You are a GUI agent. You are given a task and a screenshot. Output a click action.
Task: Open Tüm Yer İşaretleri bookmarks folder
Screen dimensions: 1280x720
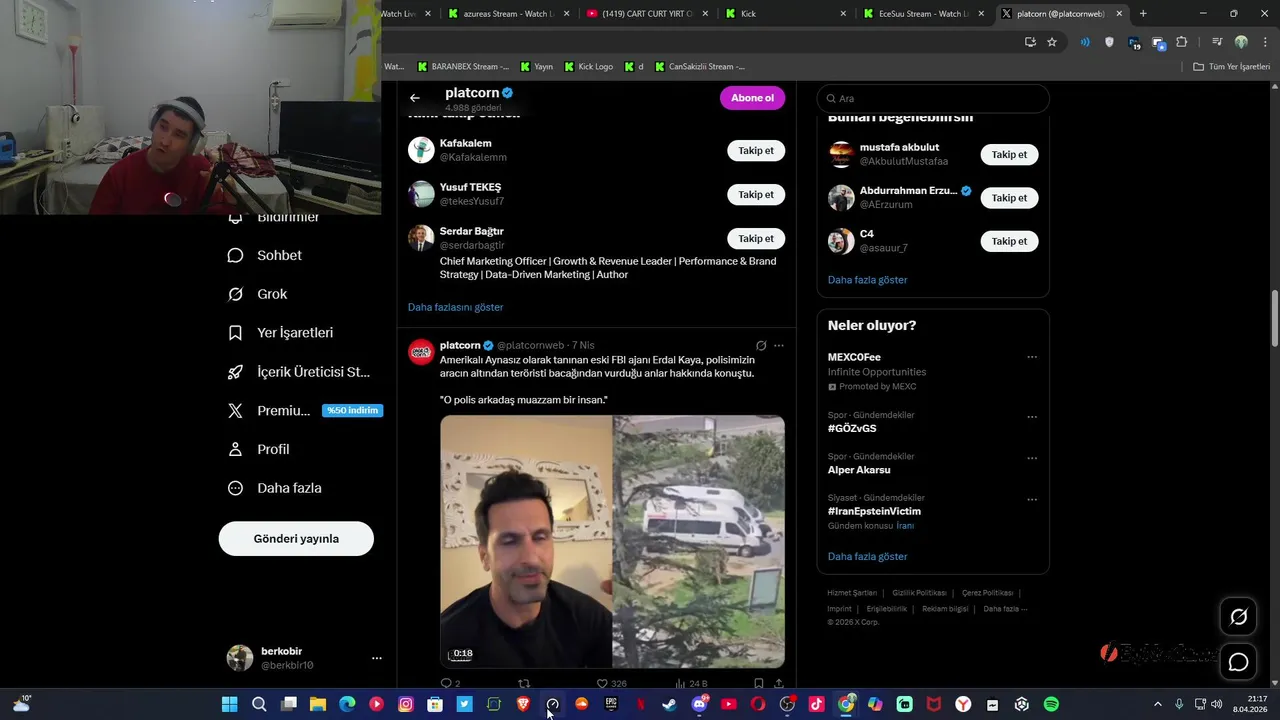[x=1232, y=67]
